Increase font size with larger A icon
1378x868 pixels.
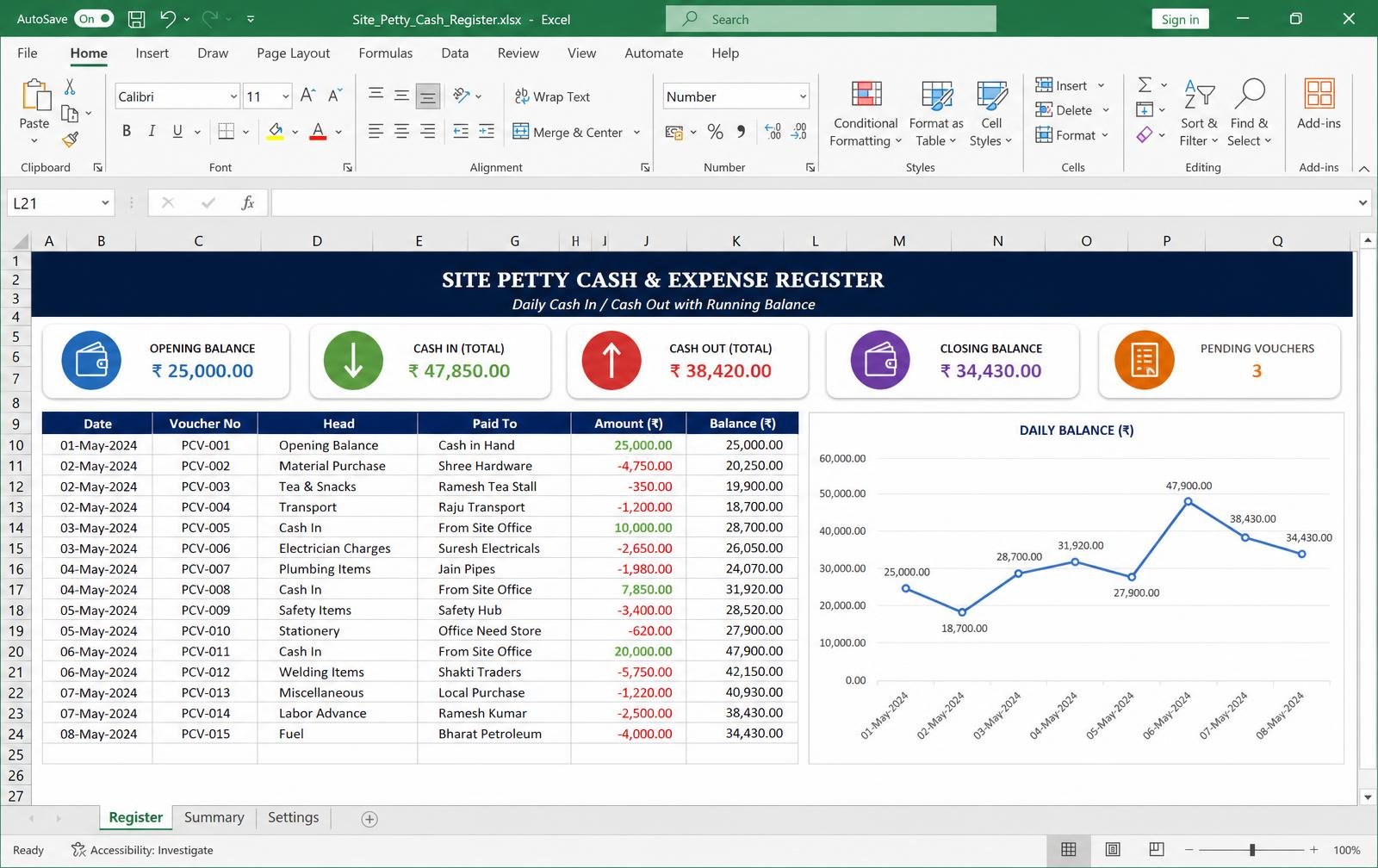(307, 96)
